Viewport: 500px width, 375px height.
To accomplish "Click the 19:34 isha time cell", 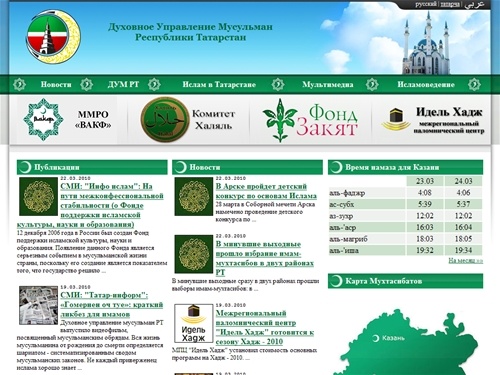I will [463, 250].
